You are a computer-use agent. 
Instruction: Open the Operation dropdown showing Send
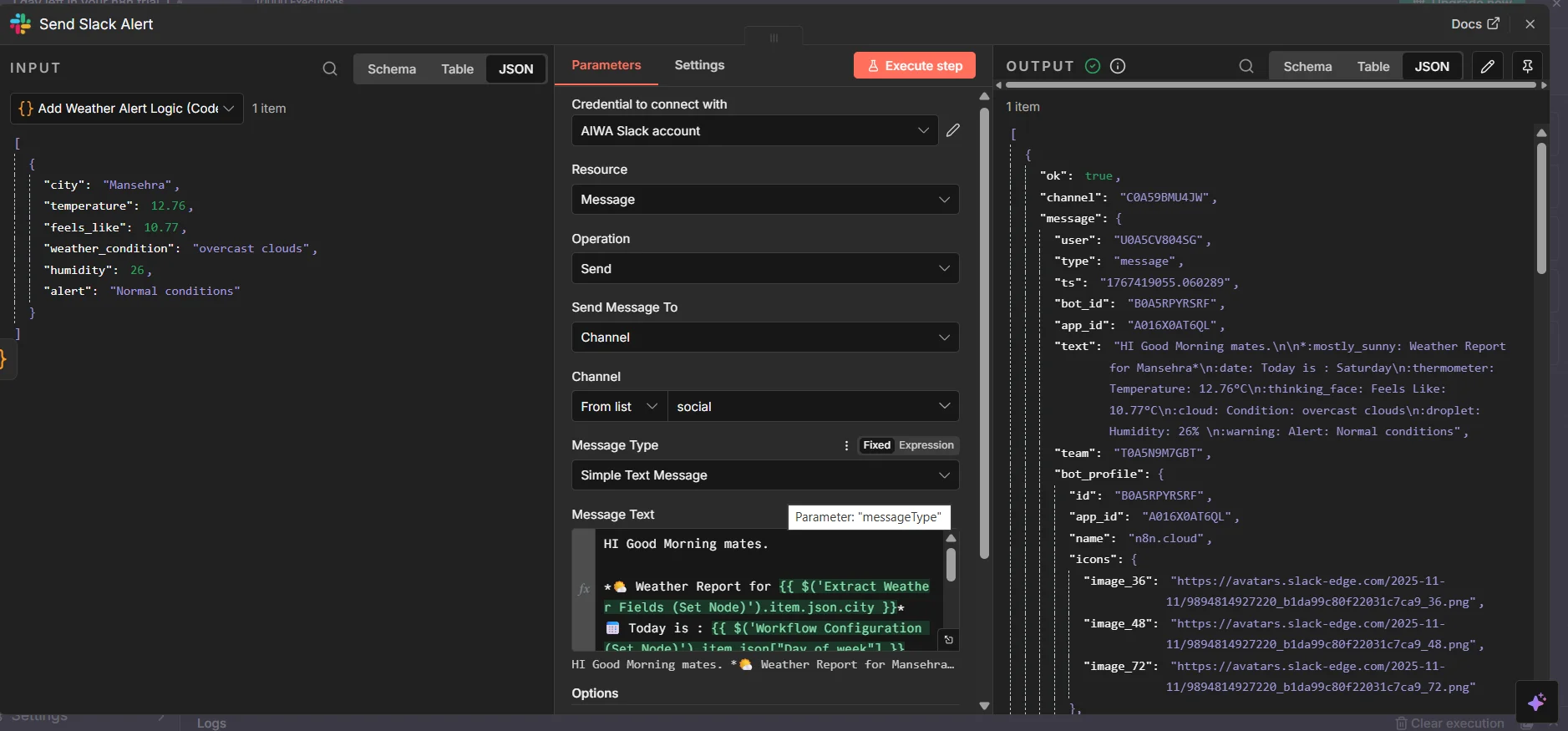[765, 269]
